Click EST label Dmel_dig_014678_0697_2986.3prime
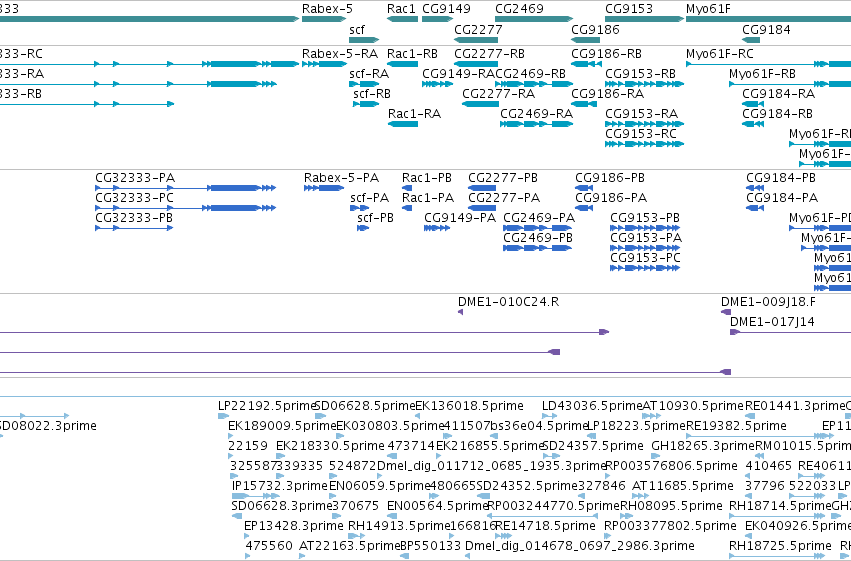 tap(580, 546)
